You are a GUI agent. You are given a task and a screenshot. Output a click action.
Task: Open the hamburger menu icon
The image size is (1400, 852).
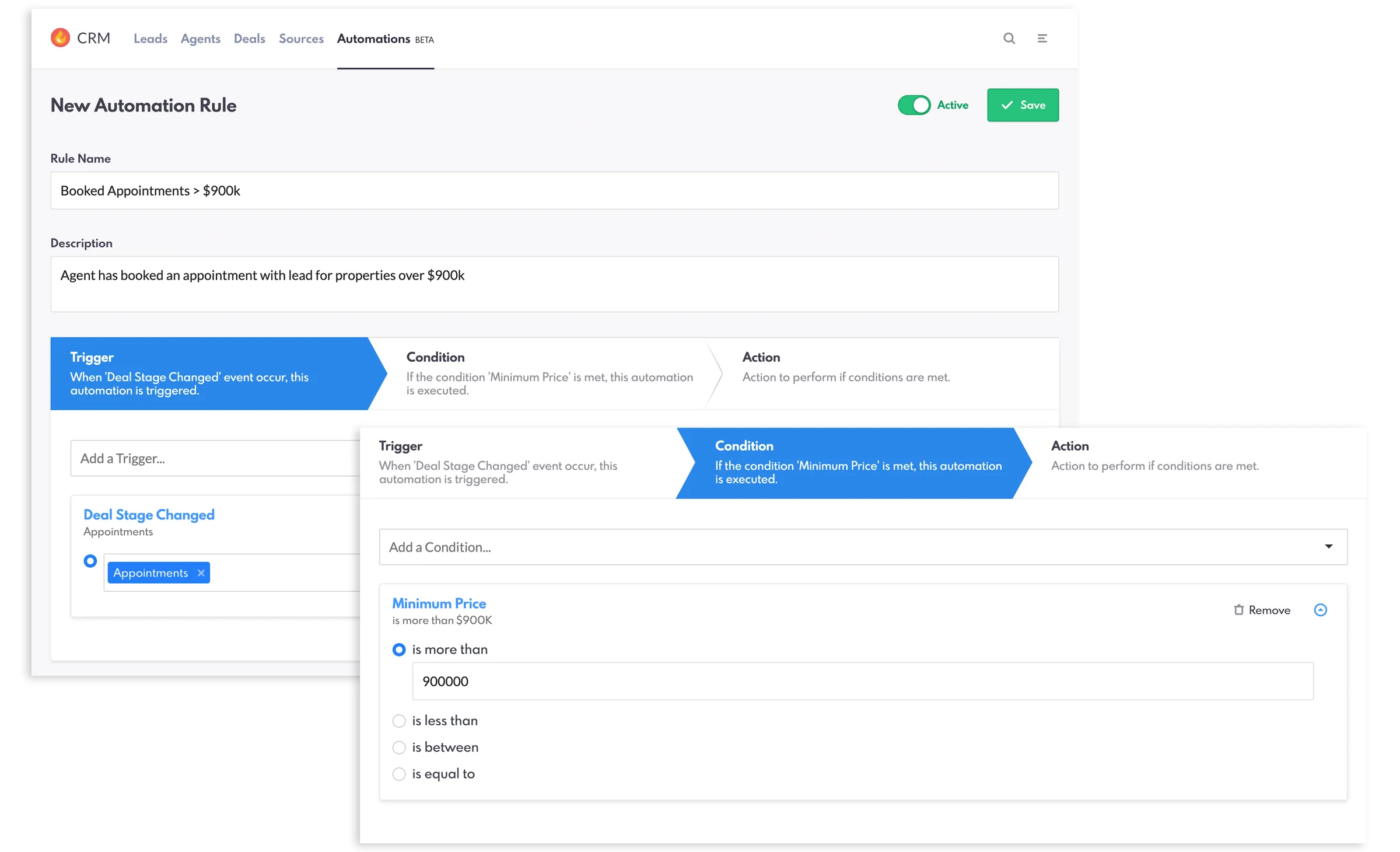(x=1042, y=39)
